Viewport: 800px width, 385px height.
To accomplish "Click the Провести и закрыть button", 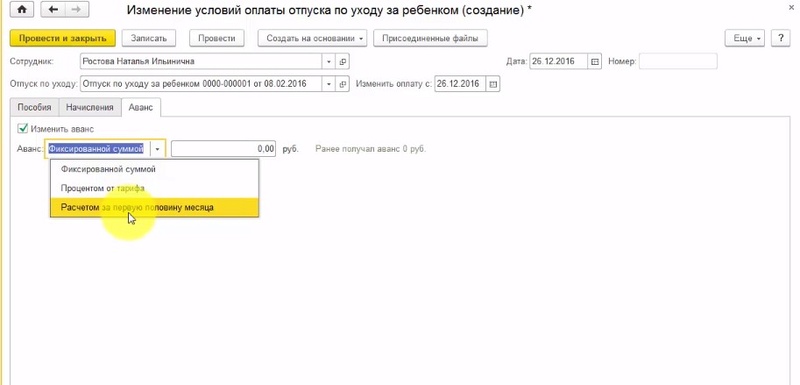I will (x=62, y=38).
